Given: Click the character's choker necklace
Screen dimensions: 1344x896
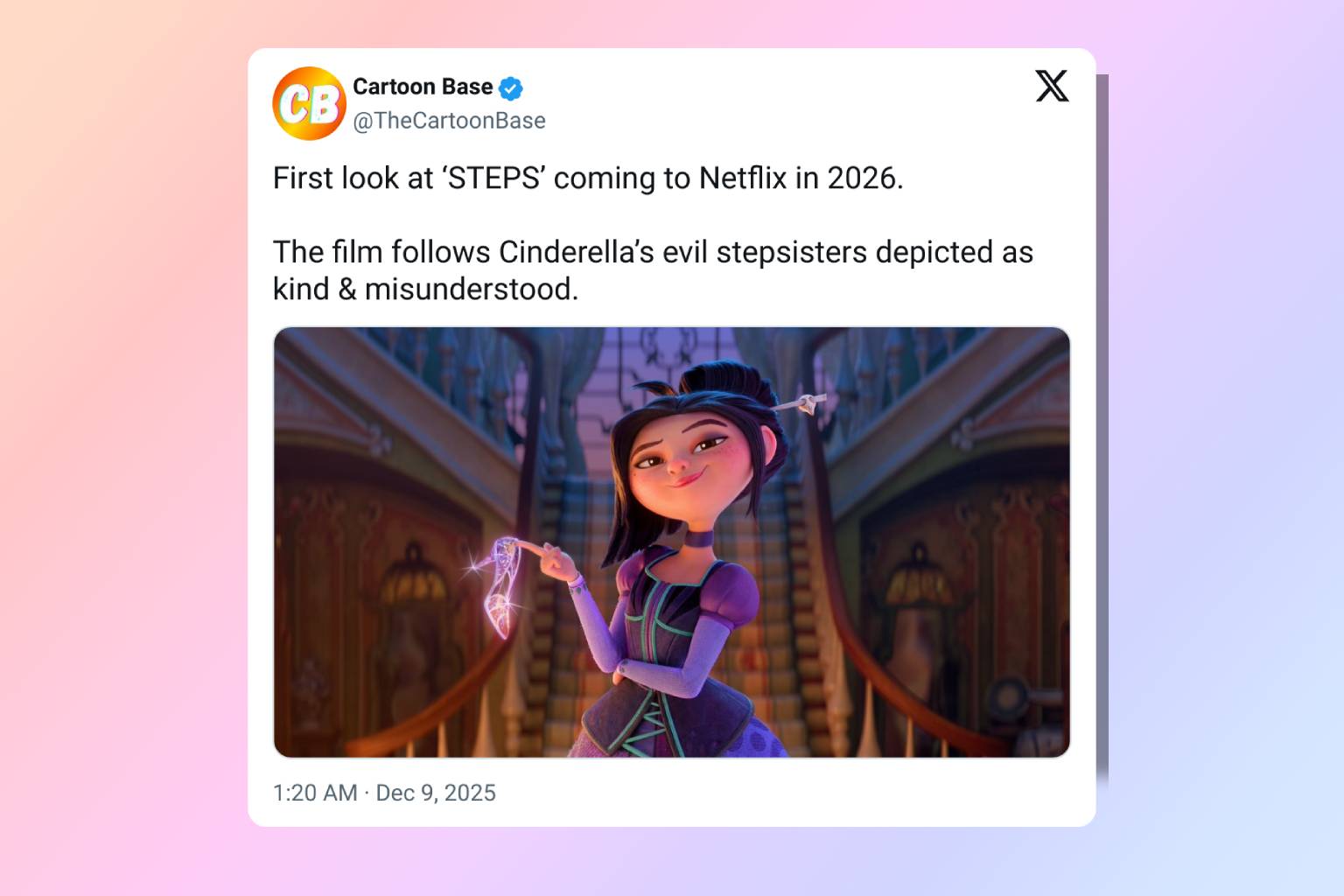Looking at the screenshot, I should tap(698, 537).
